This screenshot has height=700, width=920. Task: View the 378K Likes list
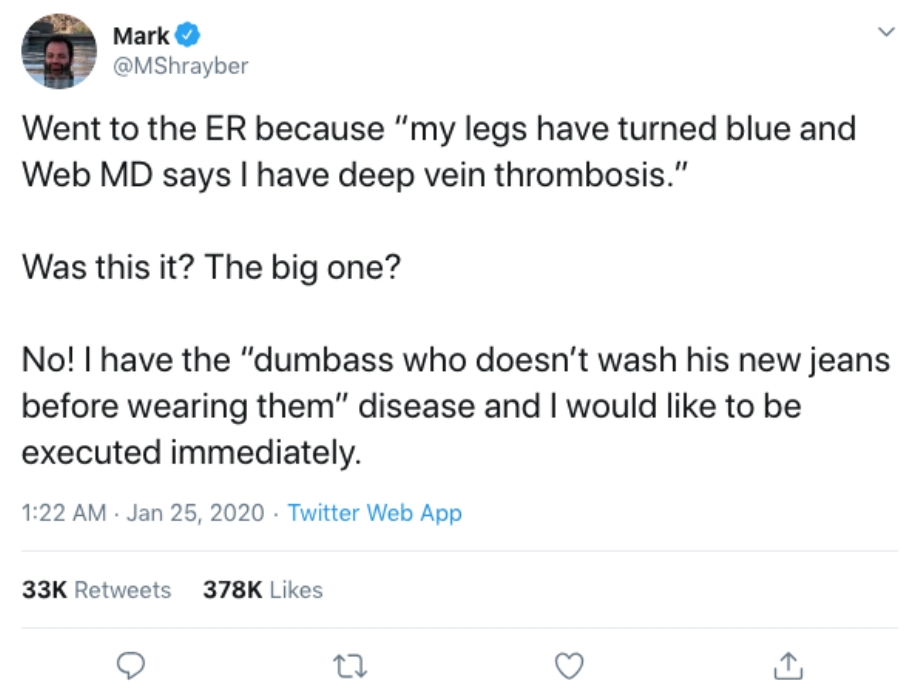tap(263, 590)
